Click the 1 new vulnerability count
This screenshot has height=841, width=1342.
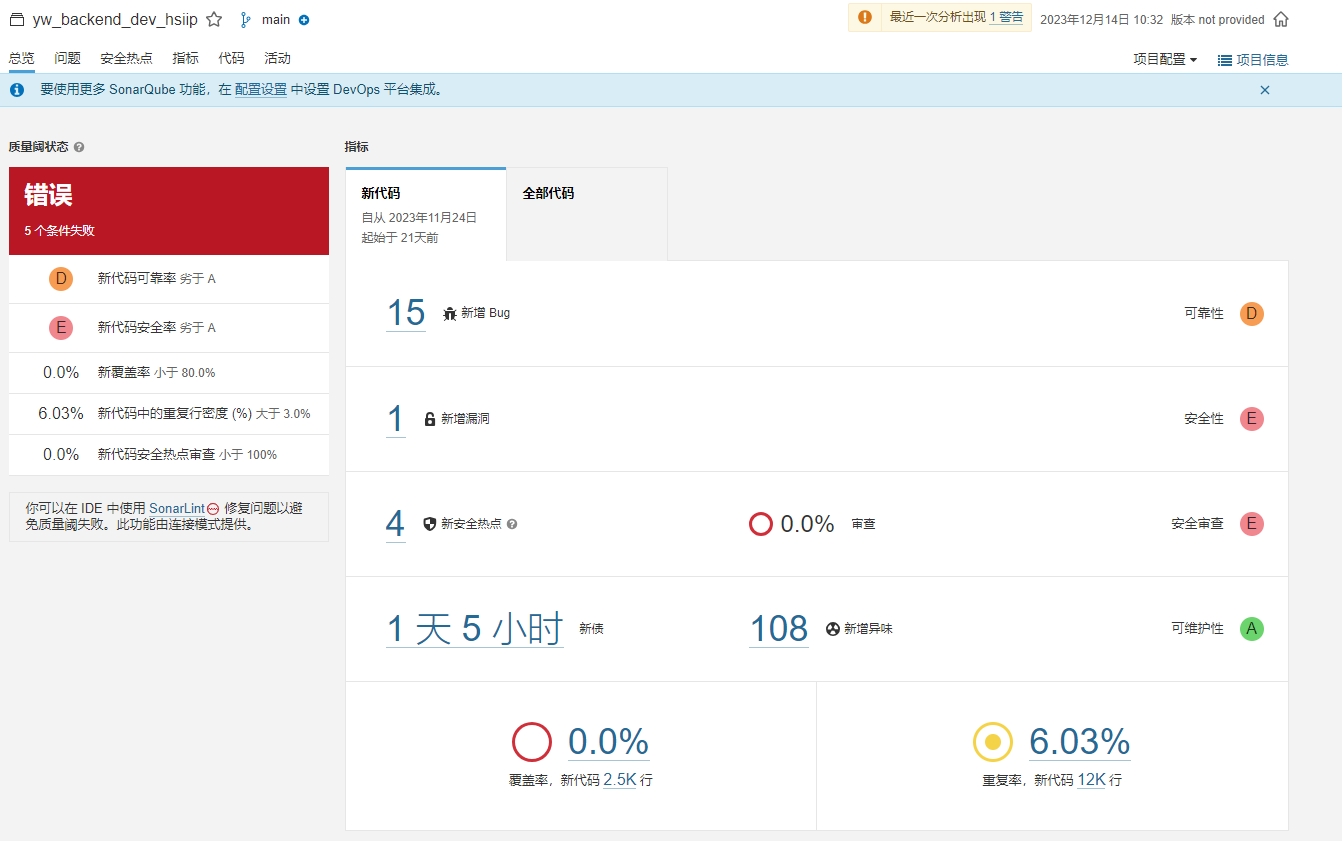tap(396, 419)
